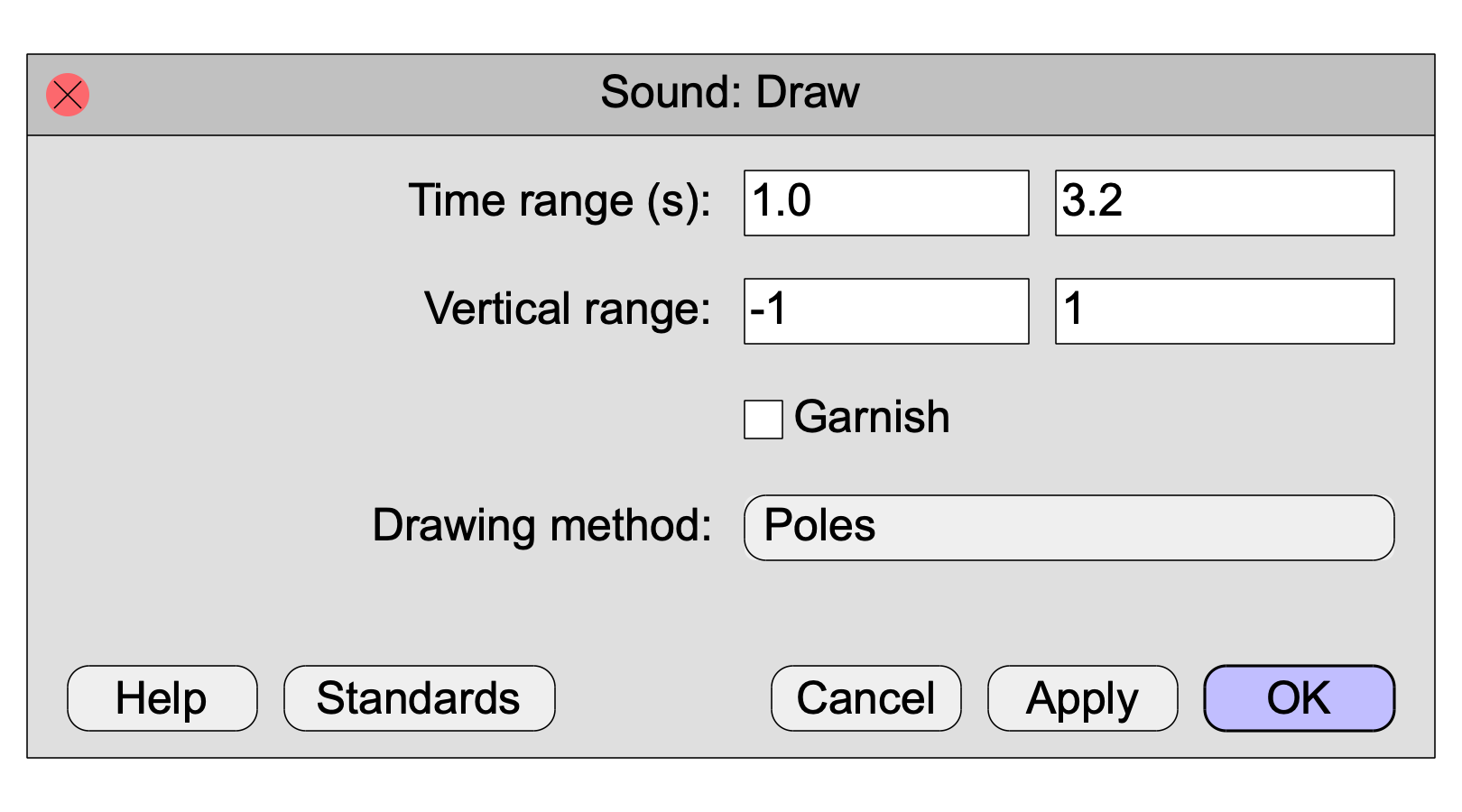The image size is (1462, 812).
Task: Focus the Vertical range minimum field with -1
Action: pos(886,311)
